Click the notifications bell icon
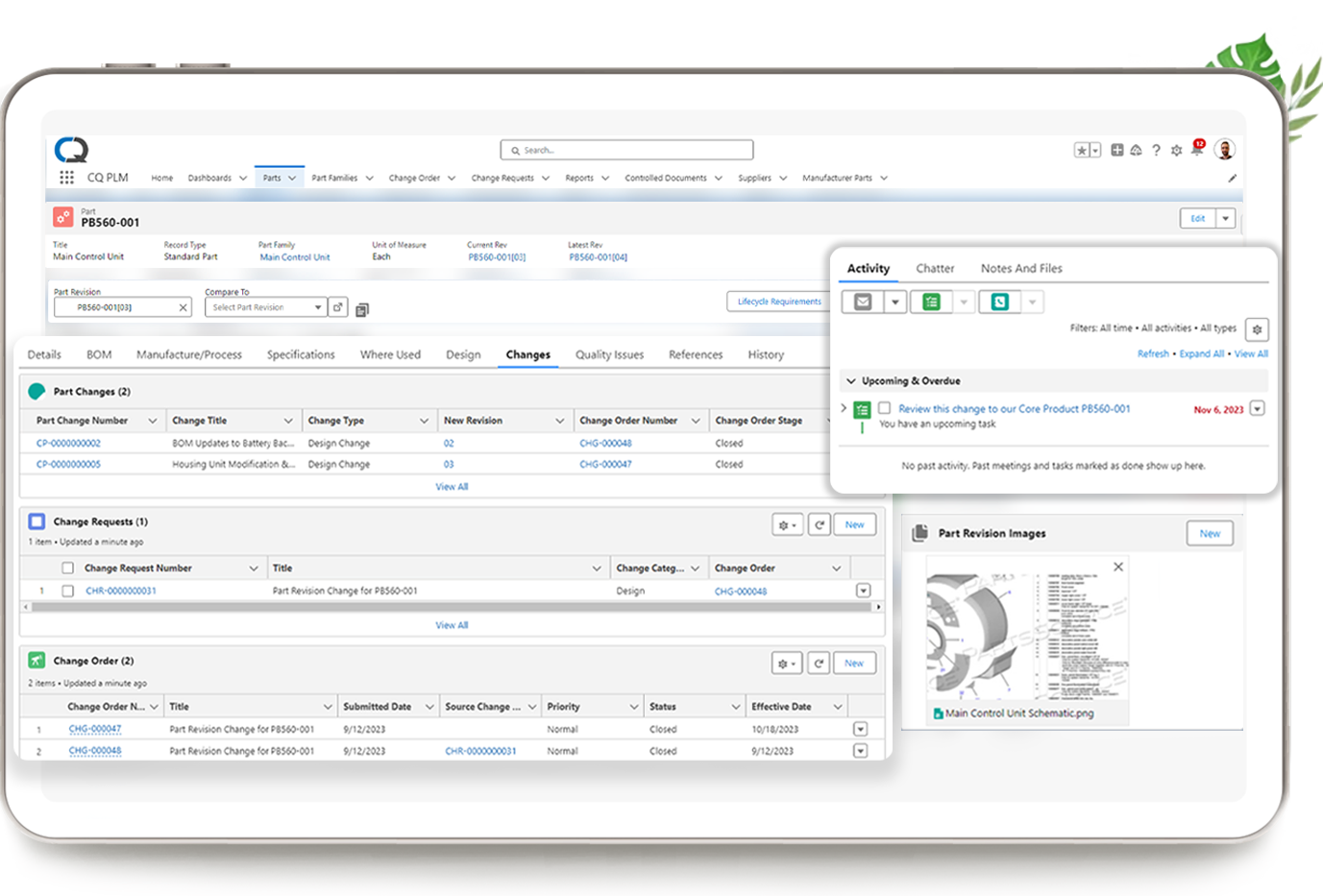This screenshot has height=896, width=1323. click(x=1197, y=149)
